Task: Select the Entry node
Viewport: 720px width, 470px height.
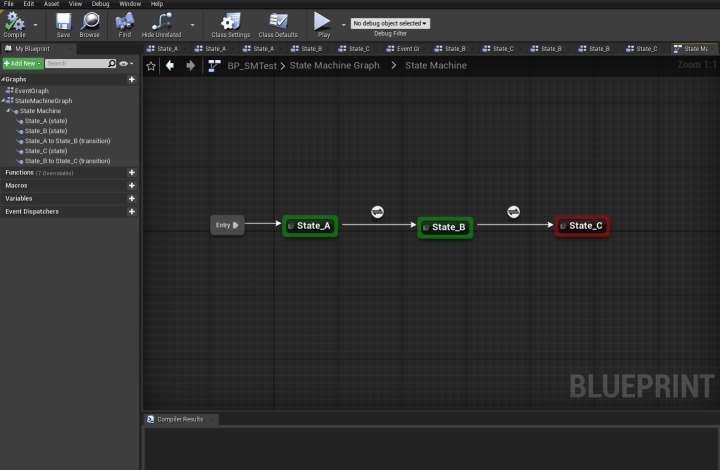Action: click(227, 225)
